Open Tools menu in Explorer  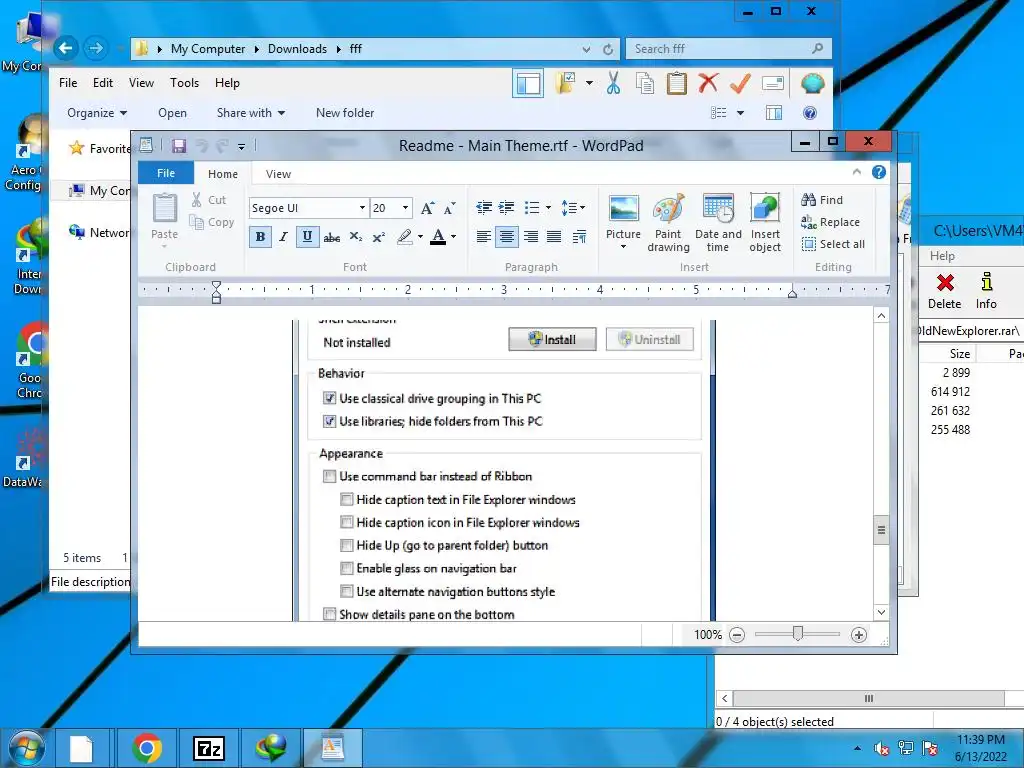click(x=184, y=83)
